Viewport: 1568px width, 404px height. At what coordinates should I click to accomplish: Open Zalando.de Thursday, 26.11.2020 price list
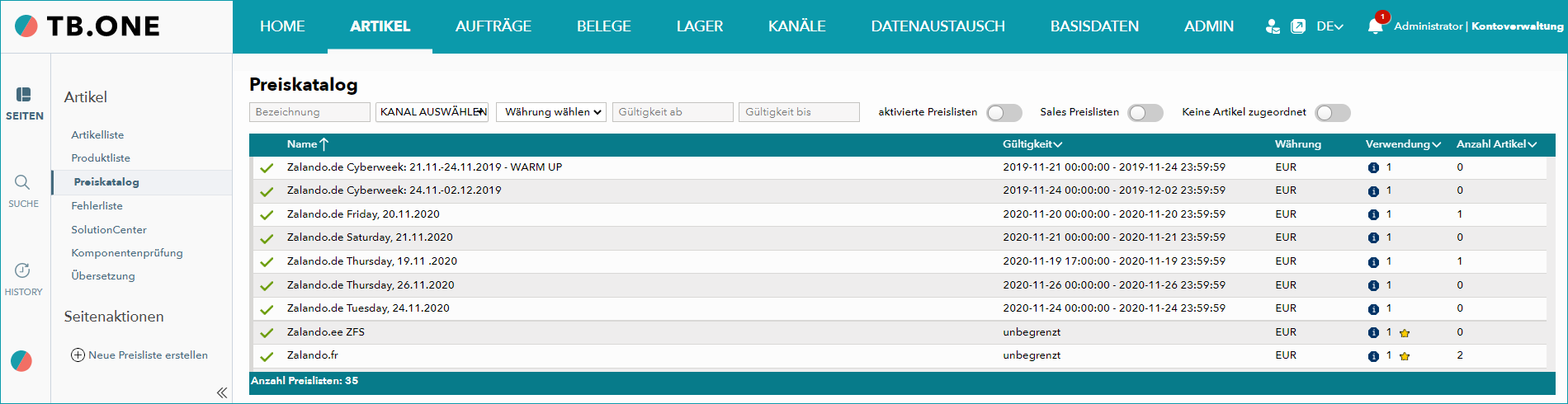click(371, 285)
